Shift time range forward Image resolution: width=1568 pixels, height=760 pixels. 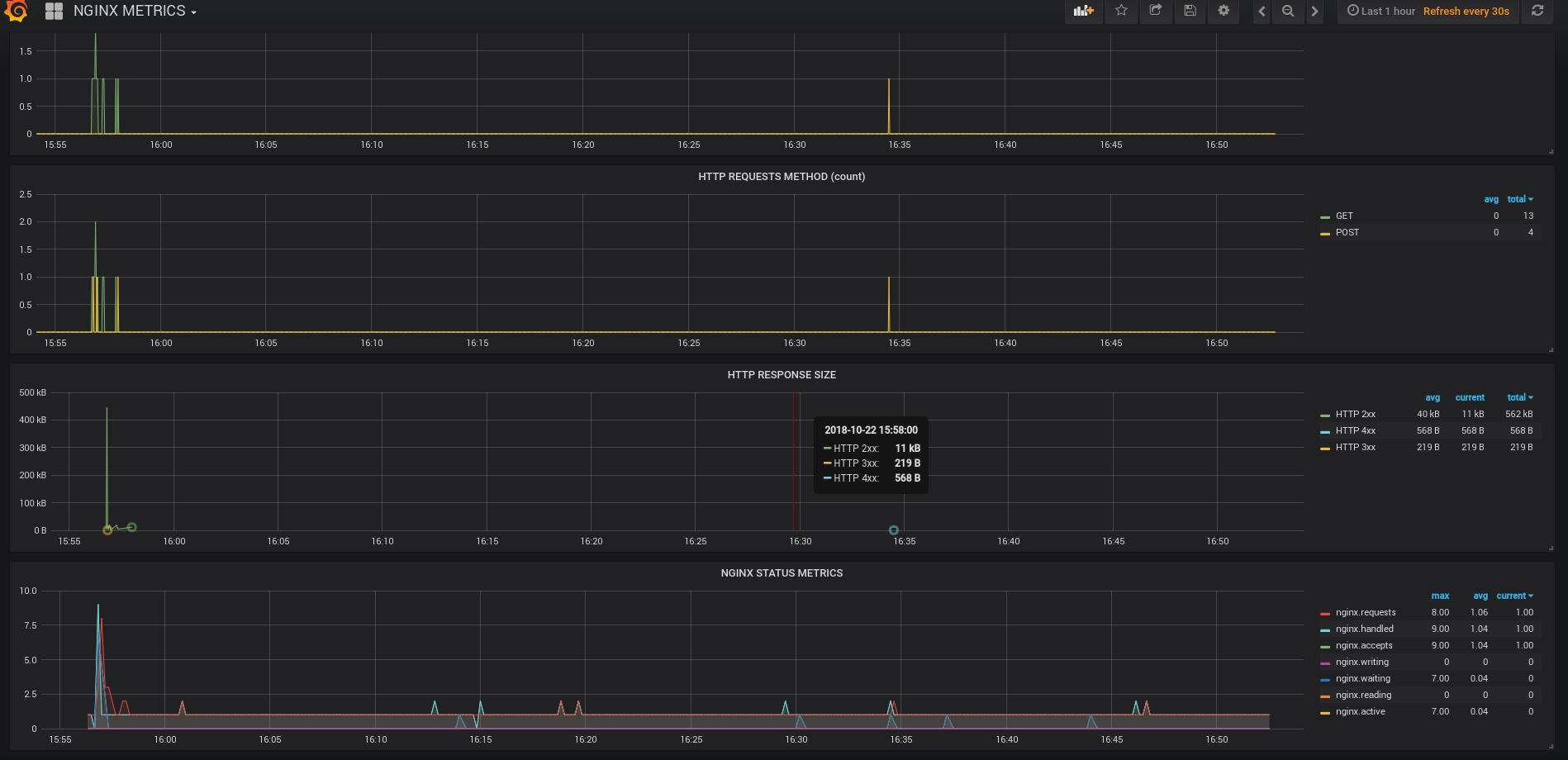click(x=1314, y=11)
